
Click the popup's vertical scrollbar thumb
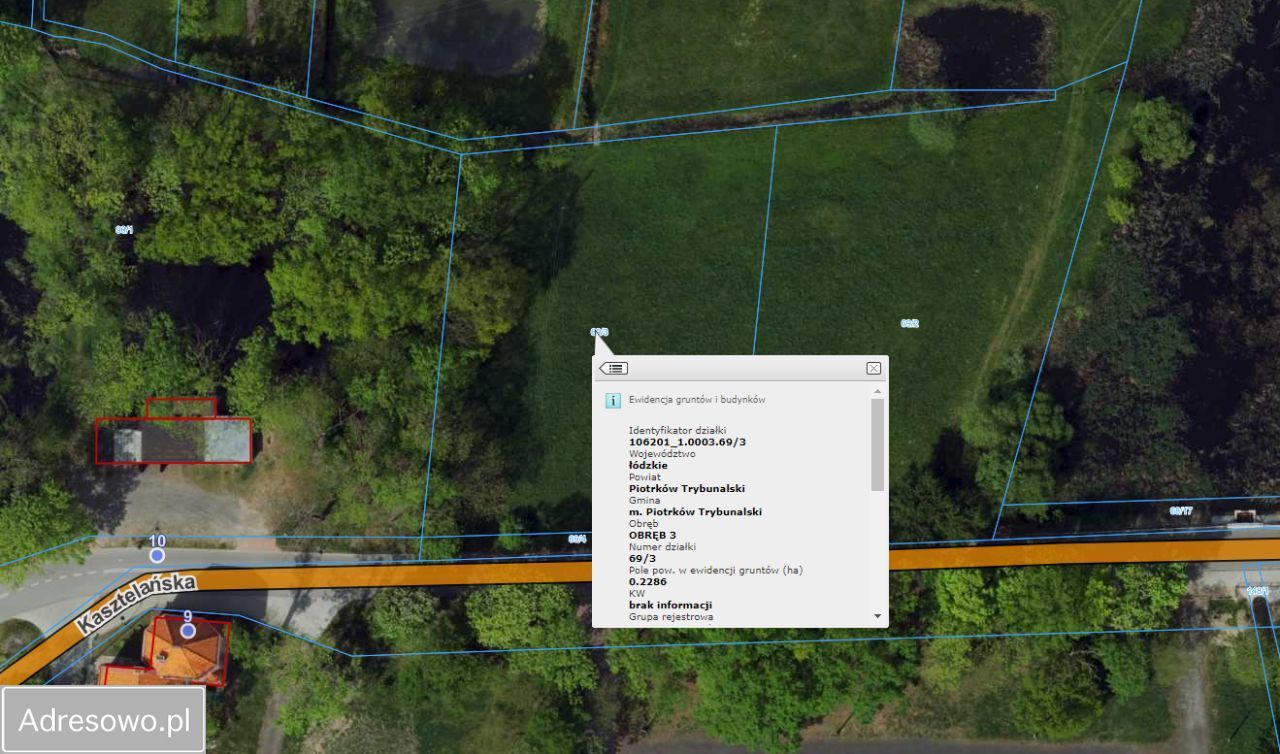pos(878,445)
